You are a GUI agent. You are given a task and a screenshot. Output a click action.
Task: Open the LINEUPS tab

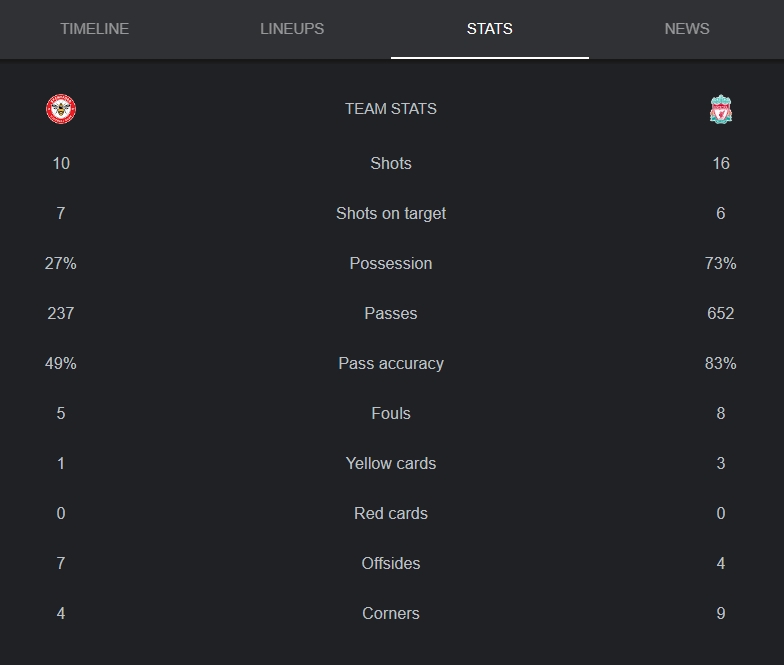[292, 29]
